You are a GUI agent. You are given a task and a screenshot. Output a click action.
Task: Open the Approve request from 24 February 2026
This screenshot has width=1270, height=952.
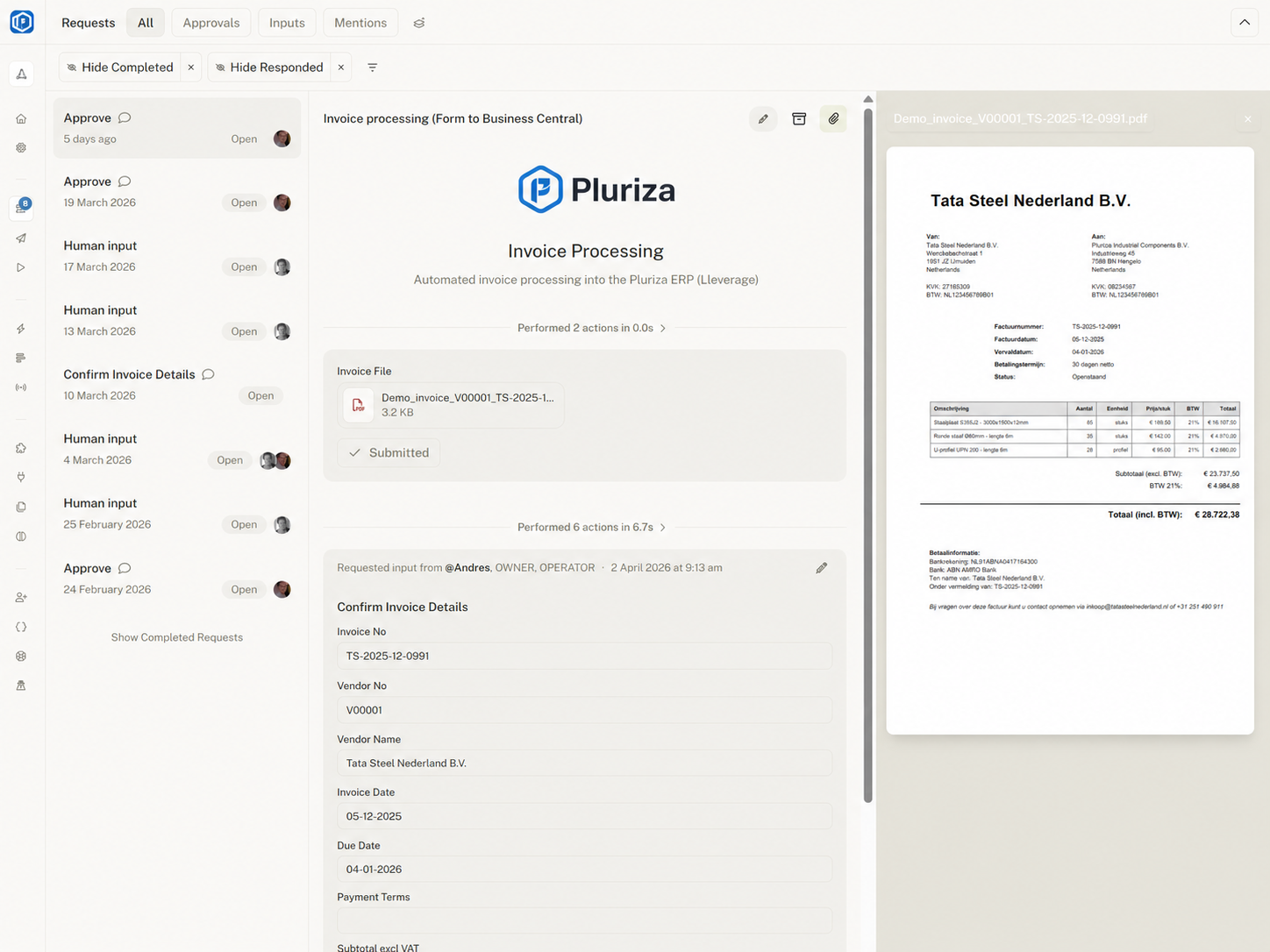pos(177,579)
